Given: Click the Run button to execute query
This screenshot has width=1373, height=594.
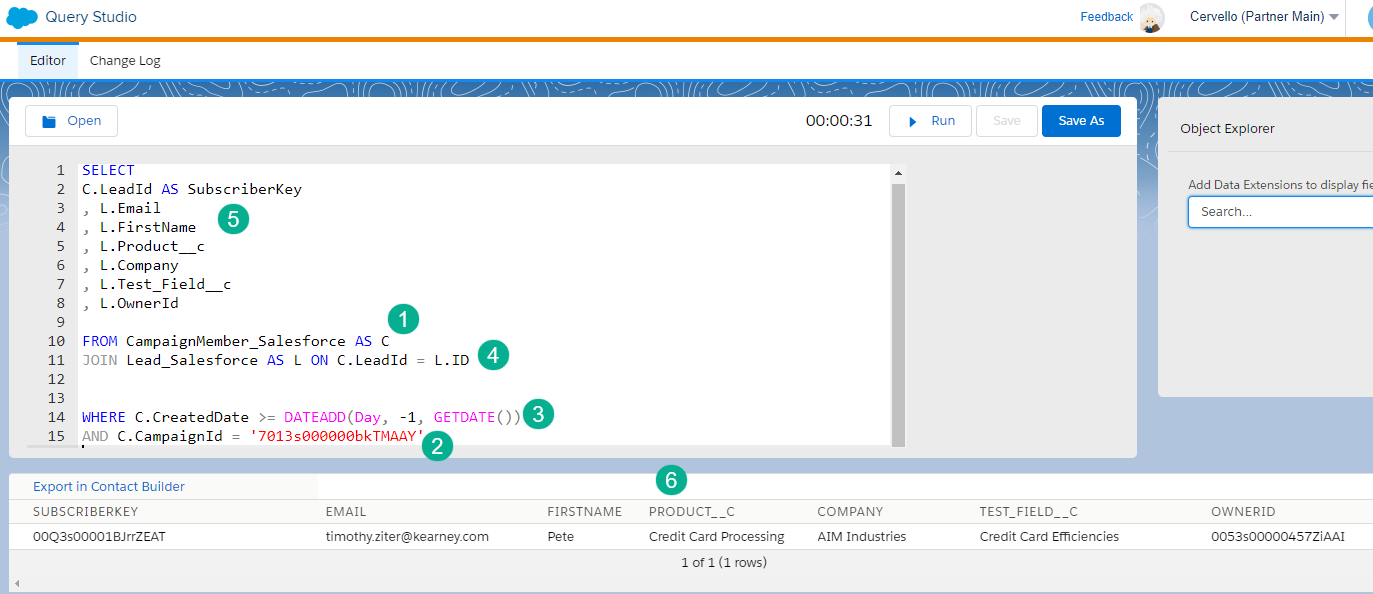Looking at the screenshot, I should pos(930,120).
